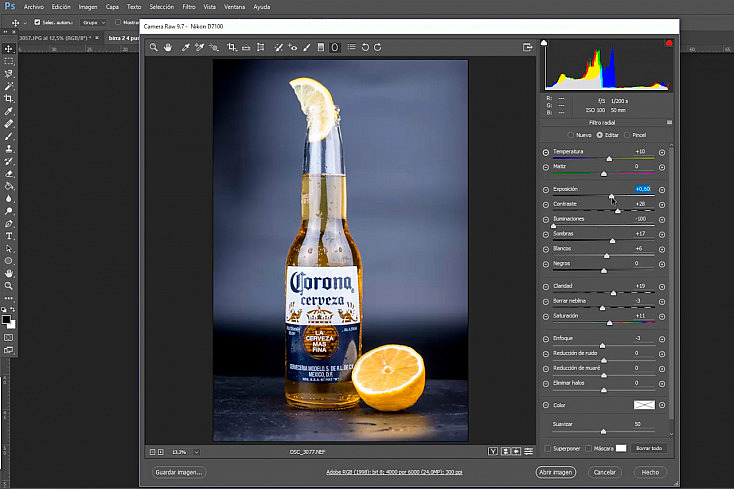The width and height of the screenshot is (734, 489).
Task: Select Photoshop Magic Wand tool
Action: [x=8, y=86]
